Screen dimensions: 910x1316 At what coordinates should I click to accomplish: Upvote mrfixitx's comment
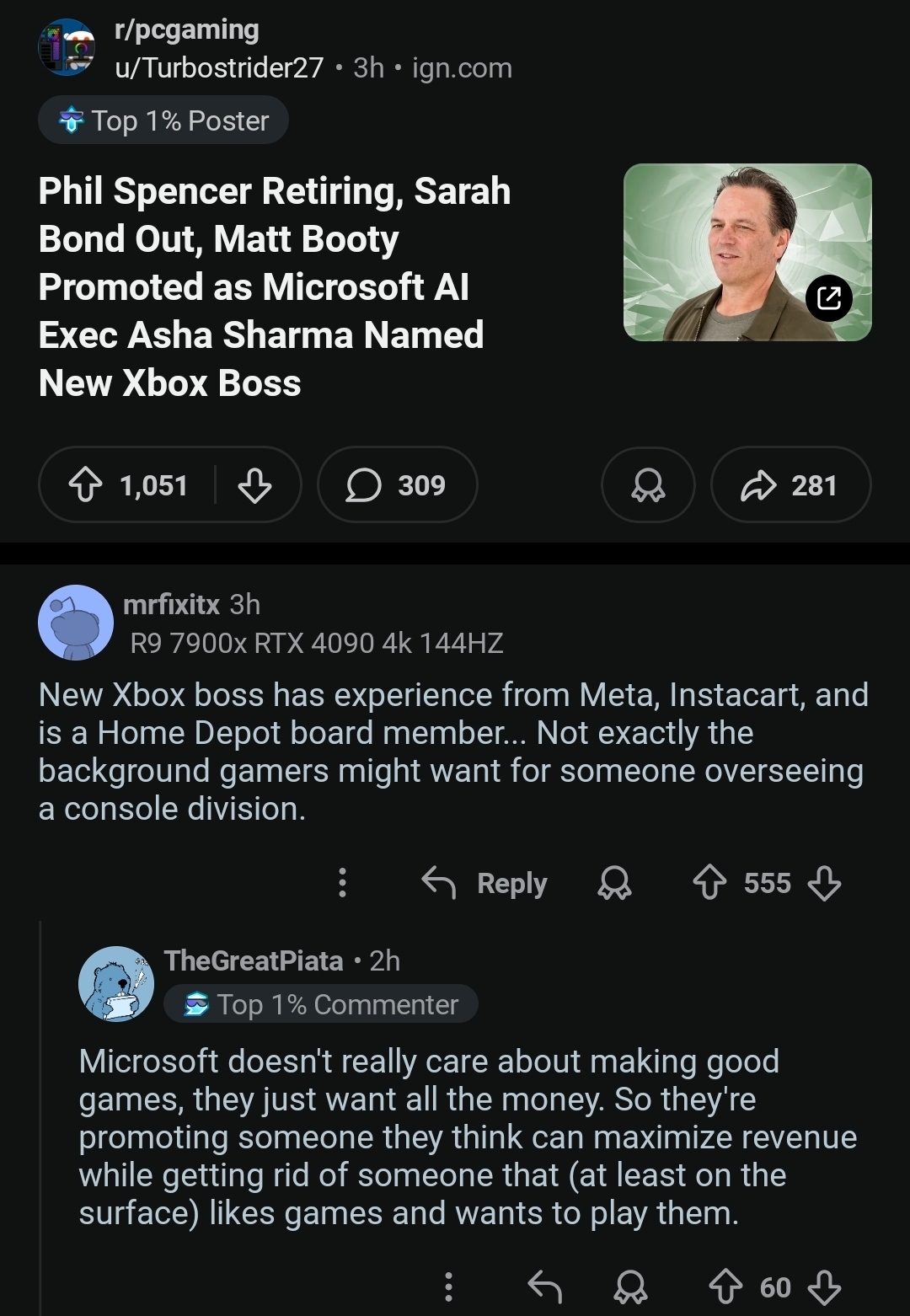[710, 884]
